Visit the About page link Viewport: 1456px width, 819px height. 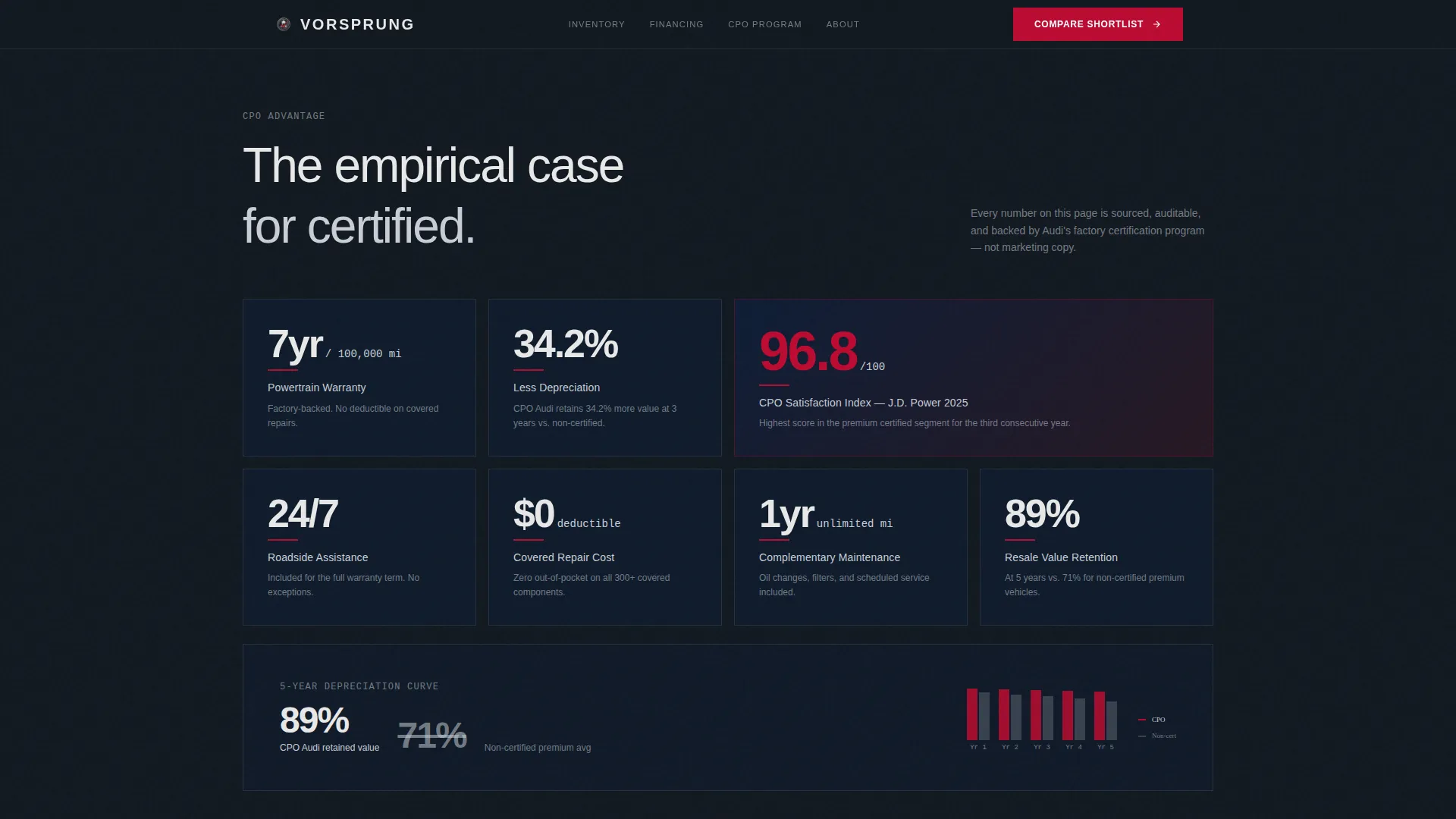click(x=843, y=24)
